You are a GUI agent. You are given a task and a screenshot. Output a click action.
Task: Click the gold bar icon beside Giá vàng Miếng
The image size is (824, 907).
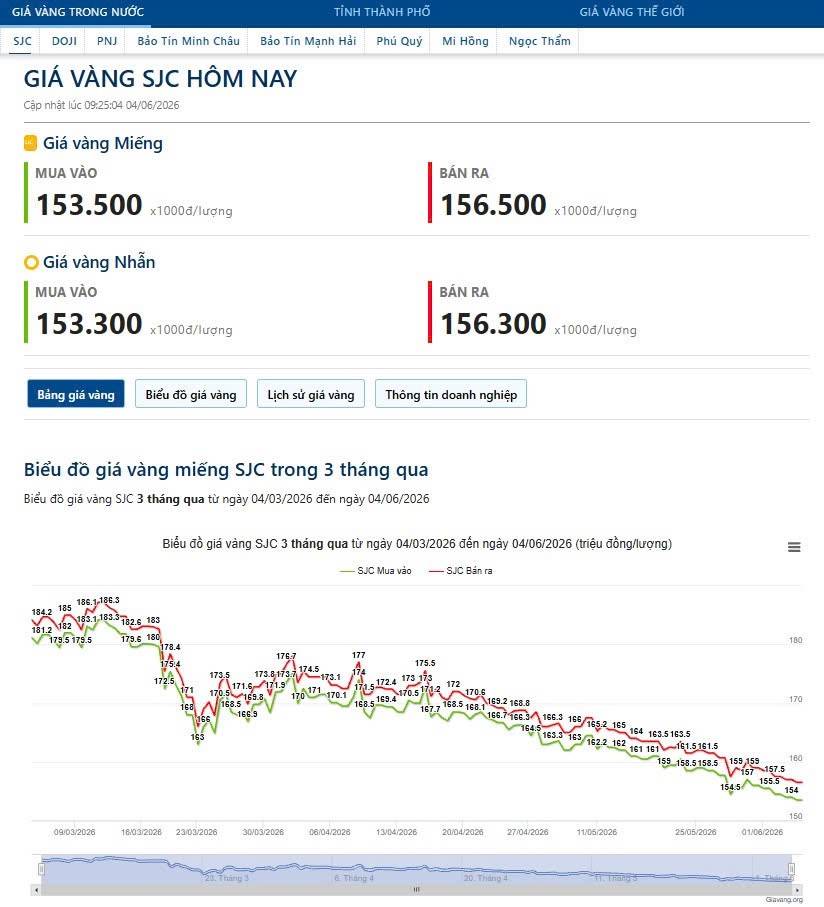tap(31, 143)
